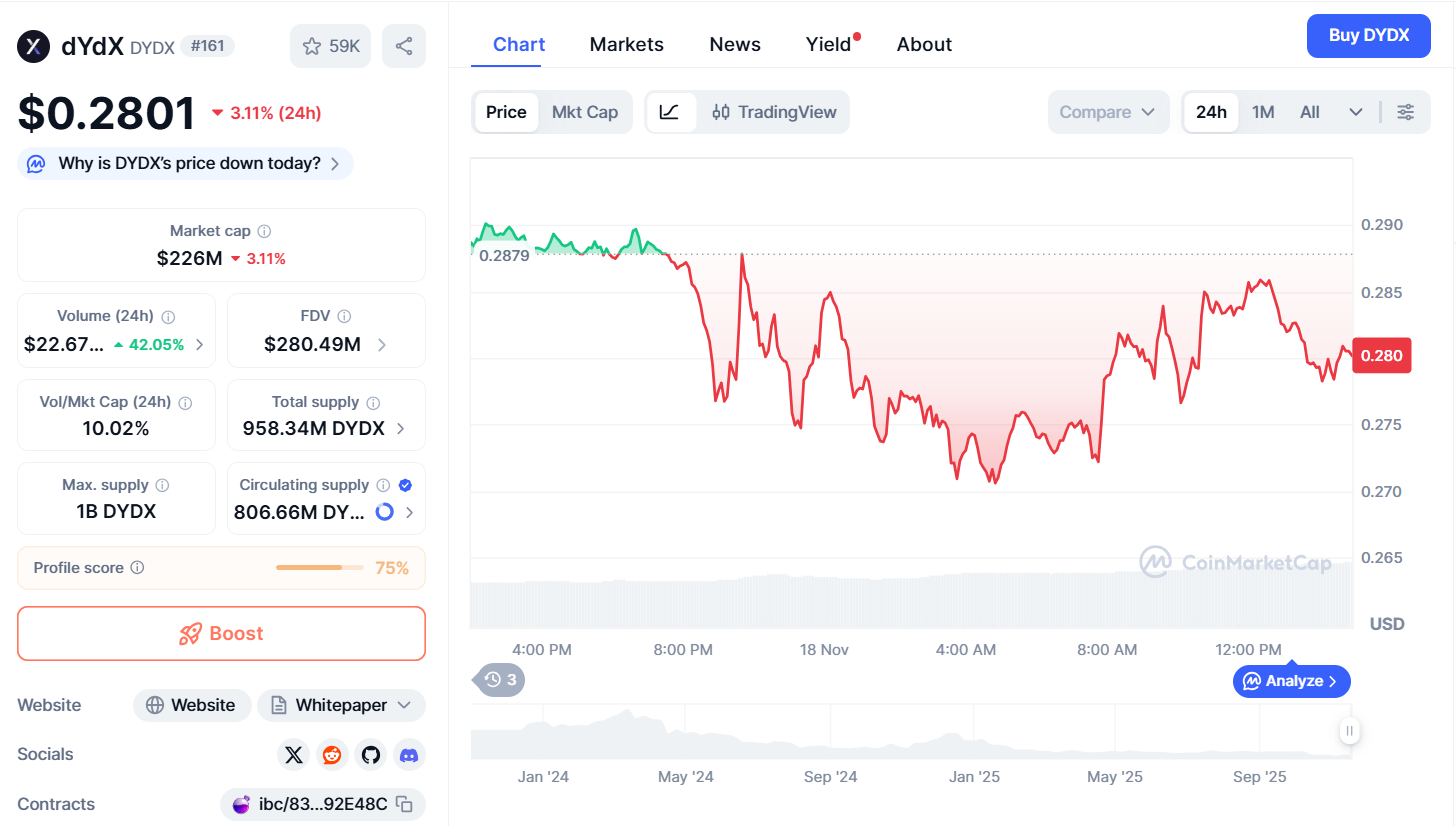
Task: Switch to TradingView candlestick chart
Action: tap(774, 112)
